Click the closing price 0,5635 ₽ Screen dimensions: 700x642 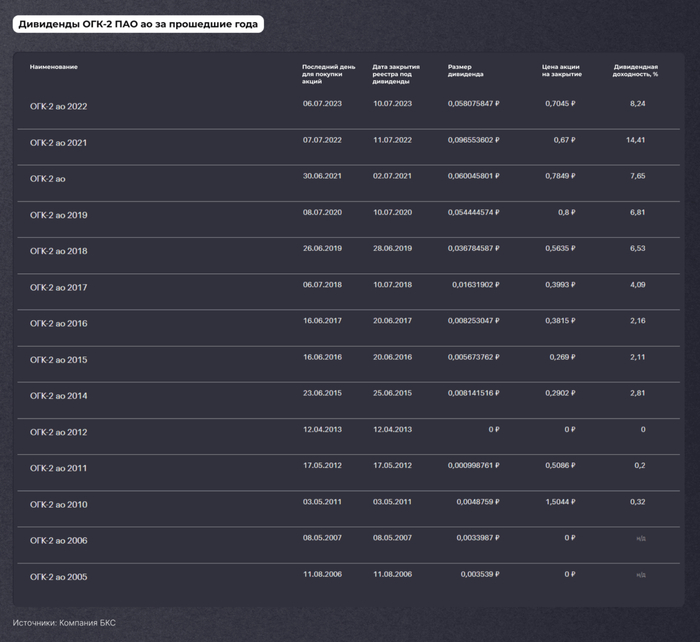[560, 248]
